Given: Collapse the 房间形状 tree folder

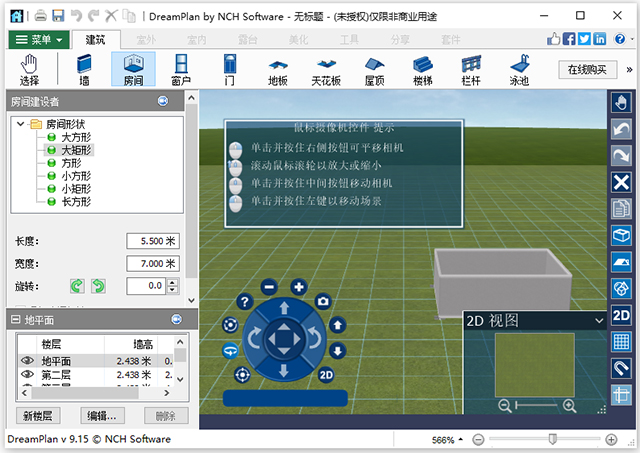Looking at the screenshot, I should click(22, 124).
